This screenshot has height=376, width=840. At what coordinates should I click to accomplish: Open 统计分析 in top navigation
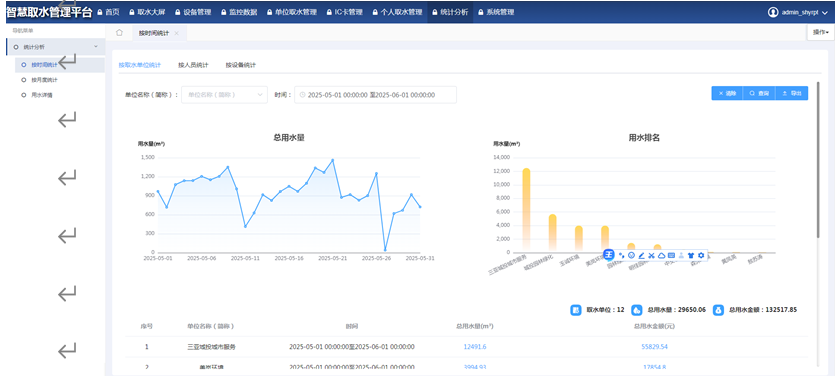point(450,12)
